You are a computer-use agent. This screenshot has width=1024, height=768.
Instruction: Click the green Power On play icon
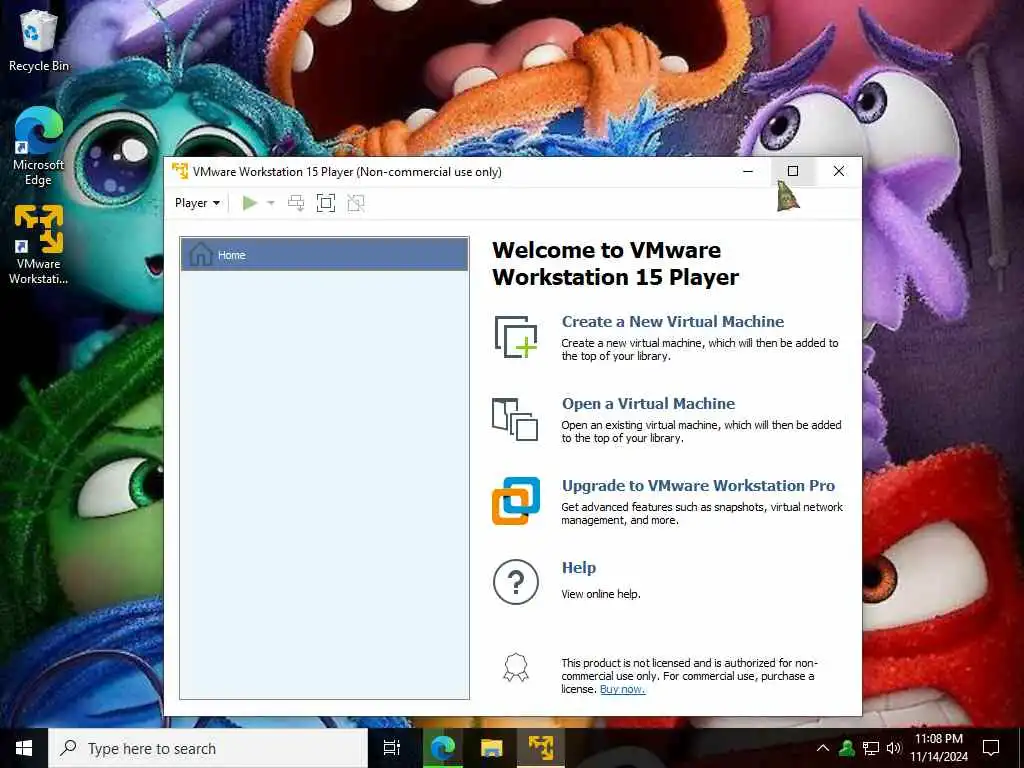tap(249, 203)
